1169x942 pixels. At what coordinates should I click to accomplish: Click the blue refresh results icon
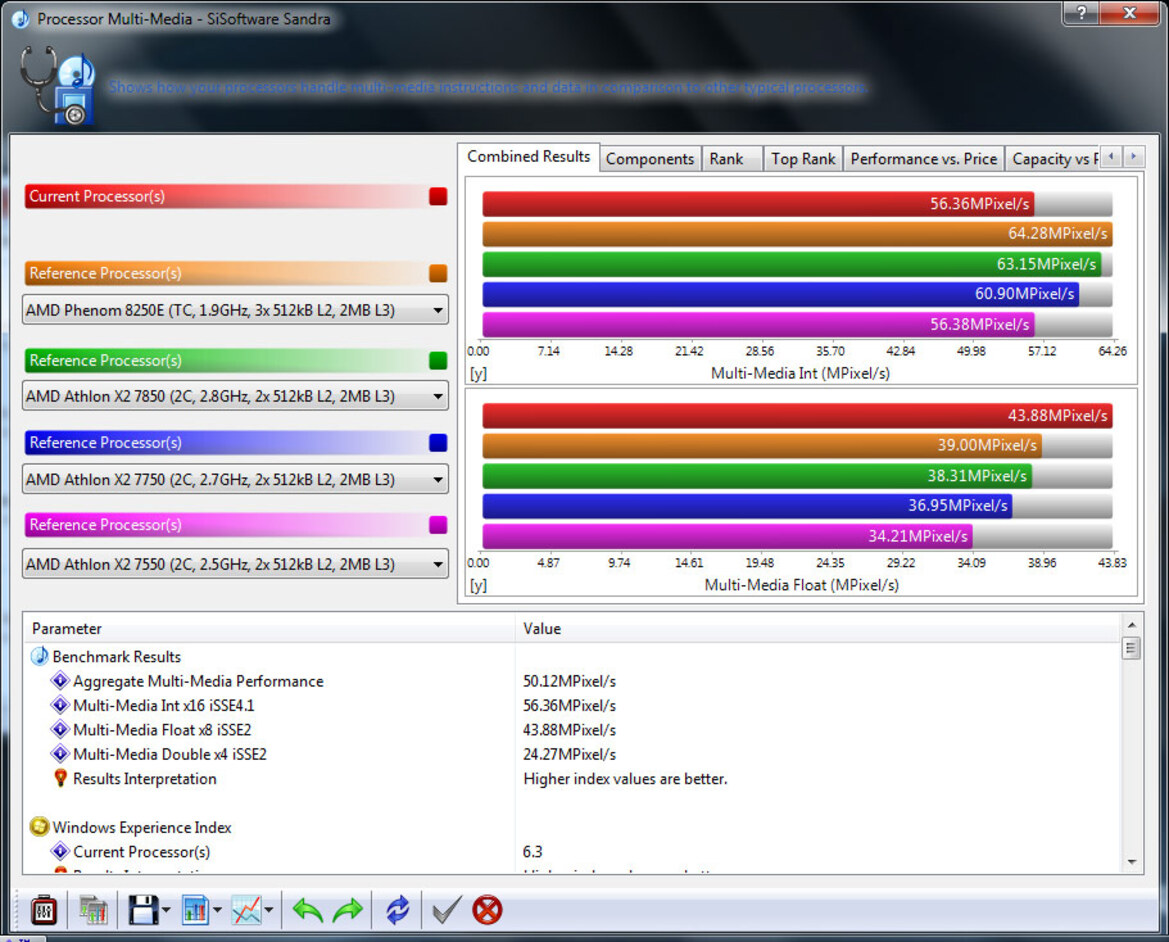tap(397, 910)
